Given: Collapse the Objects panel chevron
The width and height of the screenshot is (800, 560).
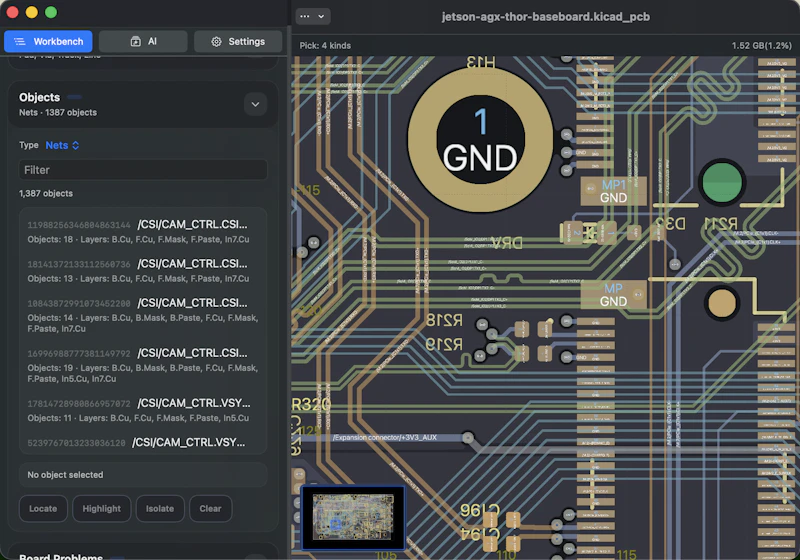Looking at the screenshot, I should (x=255, y=105).
